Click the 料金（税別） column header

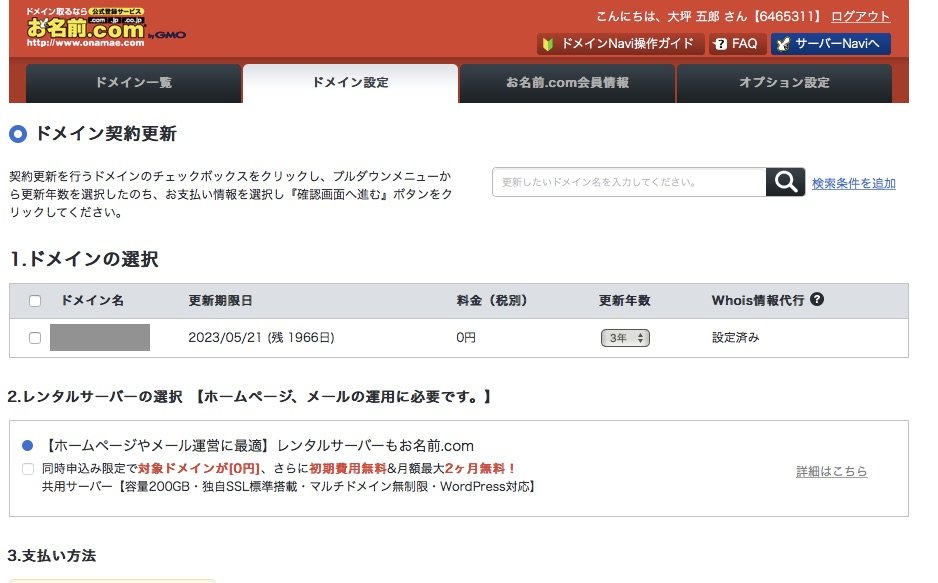[492, 301]
